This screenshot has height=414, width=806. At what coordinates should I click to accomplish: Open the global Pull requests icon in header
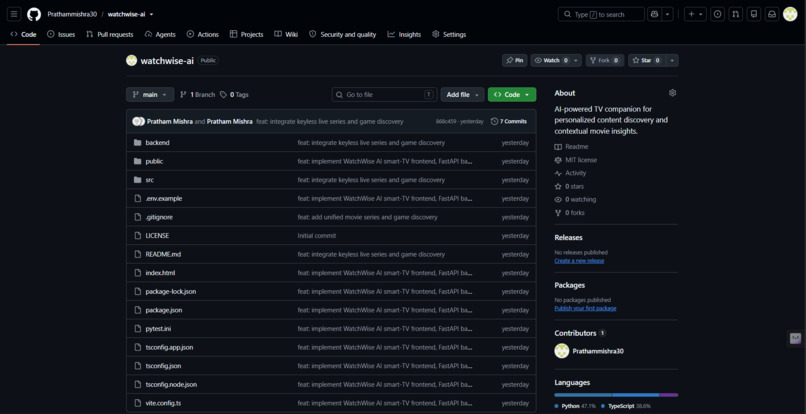[736, 14]
